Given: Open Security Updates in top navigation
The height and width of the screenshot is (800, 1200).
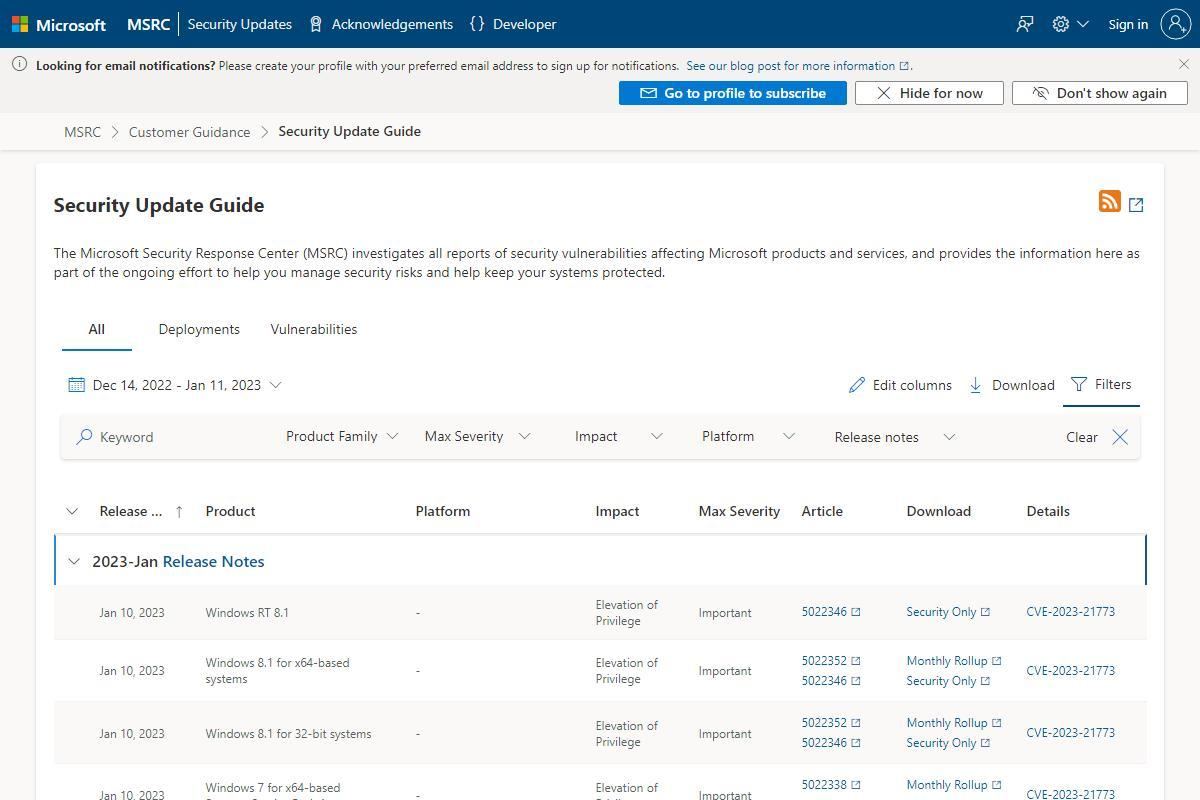Looking at the screenshot, I should click(240, 24).
